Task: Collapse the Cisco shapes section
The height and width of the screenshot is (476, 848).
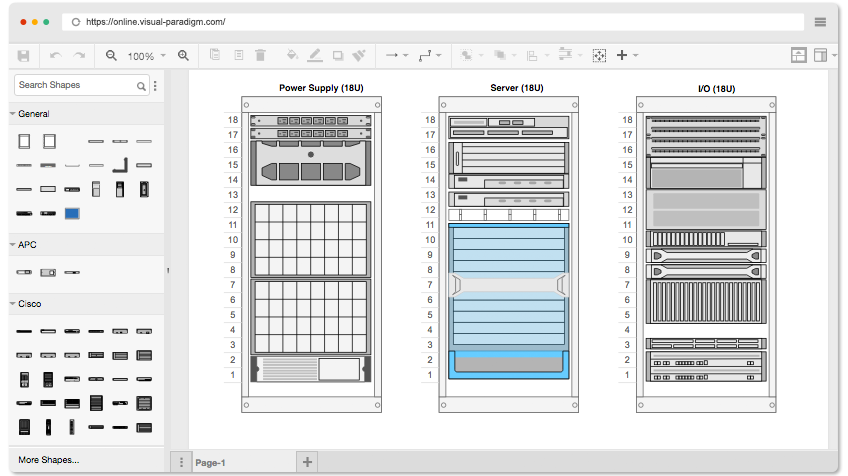Action: point(87,304)
